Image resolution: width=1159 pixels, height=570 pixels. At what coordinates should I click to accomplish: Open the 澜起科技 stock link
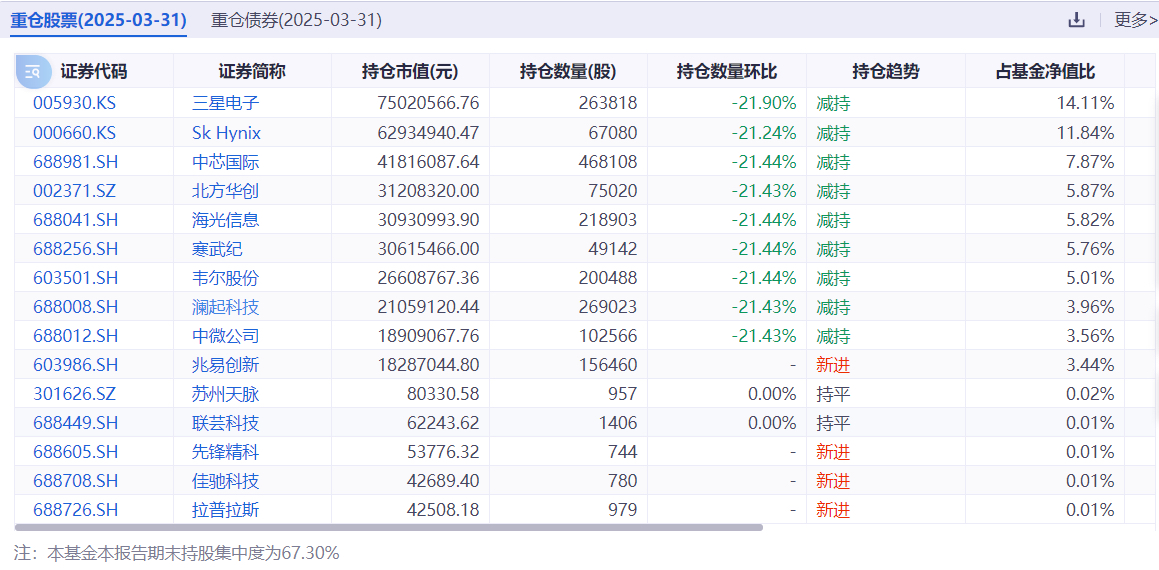(225, 307)
